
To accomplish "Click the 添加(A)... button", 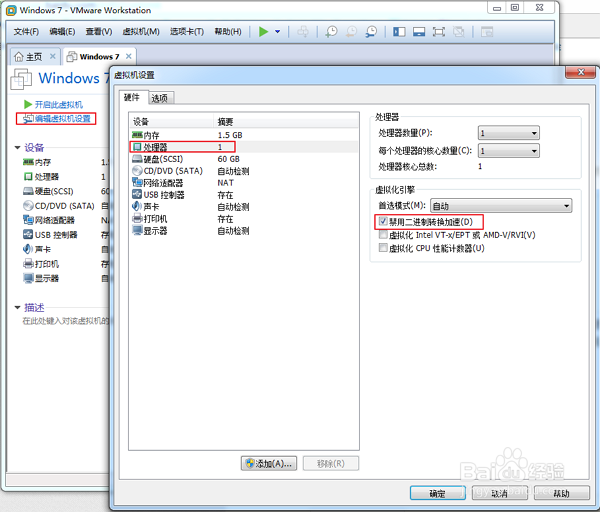I will coord(269,463).
